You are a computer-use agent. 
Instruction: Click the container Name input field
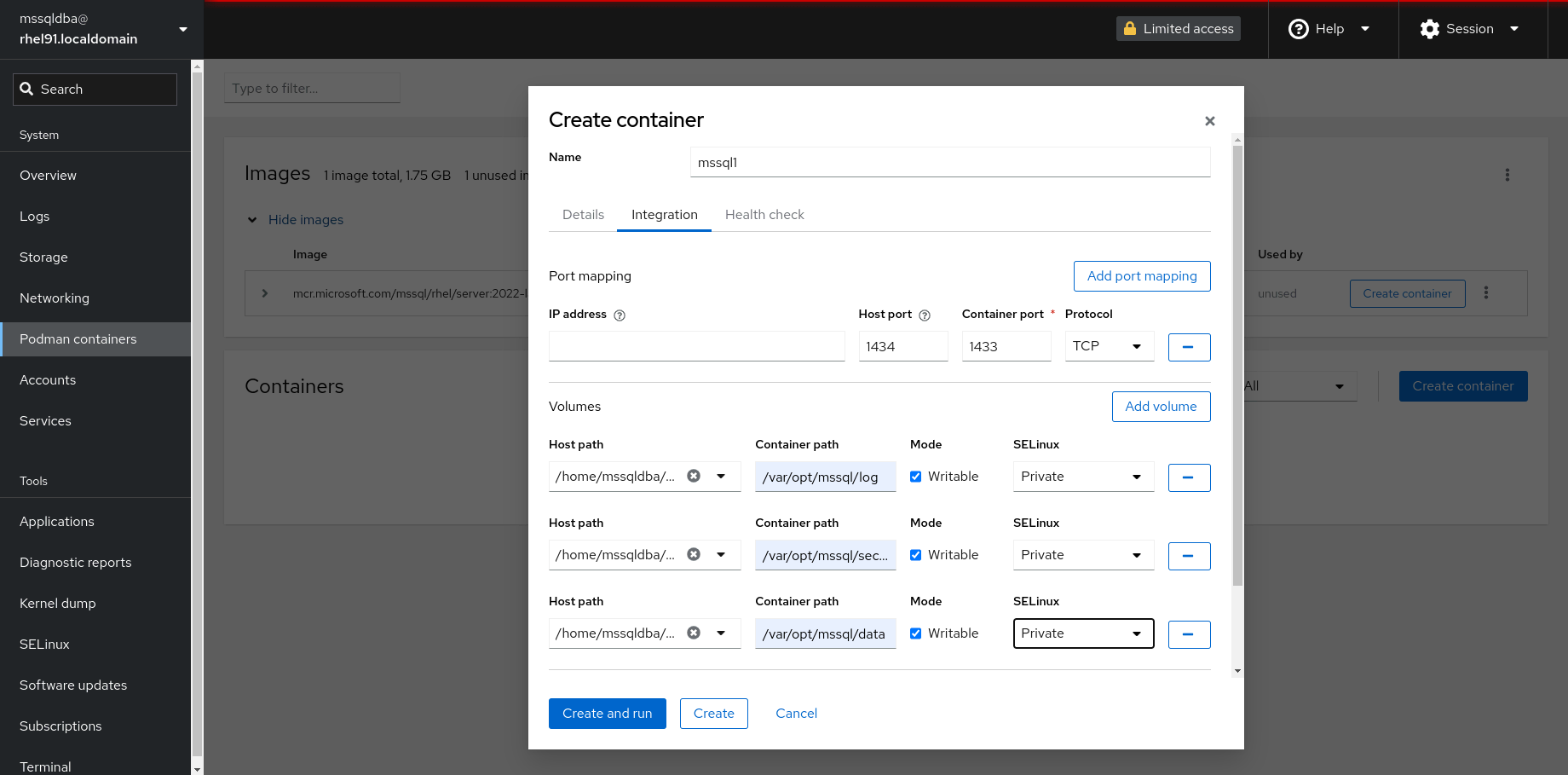[x=949, y=163]
